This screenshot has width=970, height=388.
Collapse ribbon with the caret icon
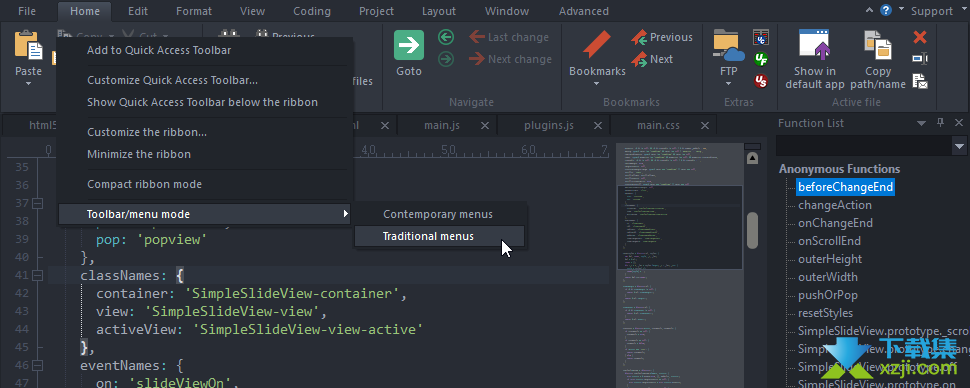coord(870,11)
